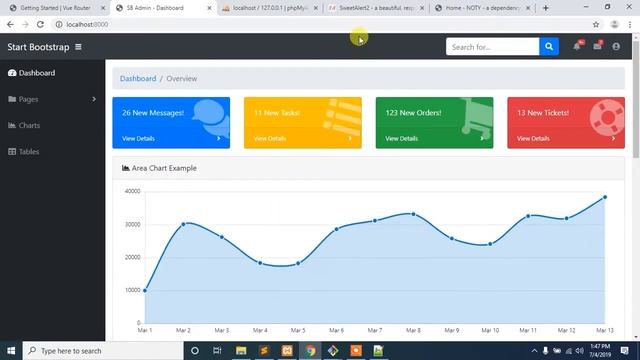Click the site info icon in address bar
This screenshot has width=640, height=360.
point(59,24)
